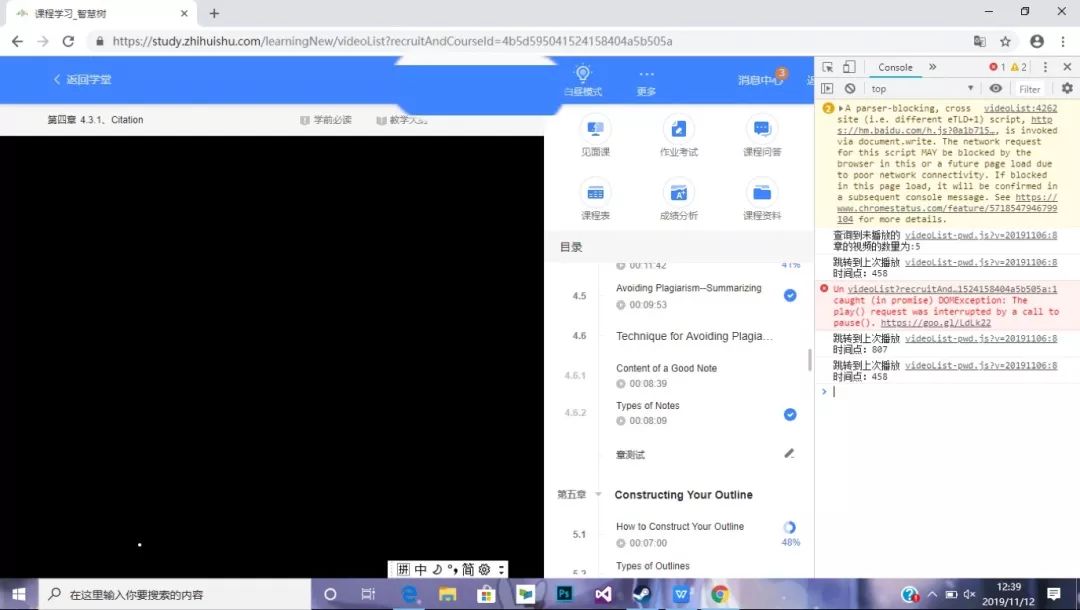Toggle DevTools device toolbar icon
The height and width of the screenshot is (610, 1080).
tap(849, 67)
